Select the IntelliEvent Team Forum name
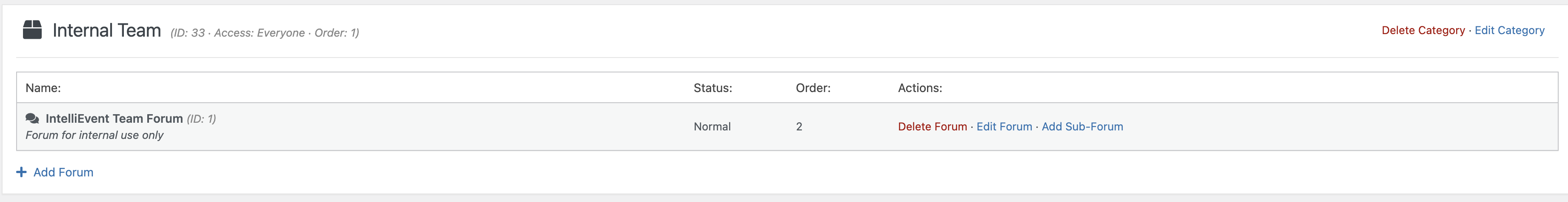 pos(114,118)
